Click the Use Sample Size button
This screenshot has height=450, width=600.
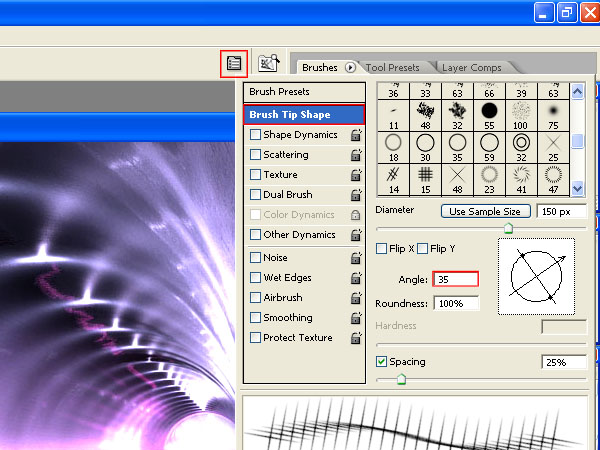point(486,211)
